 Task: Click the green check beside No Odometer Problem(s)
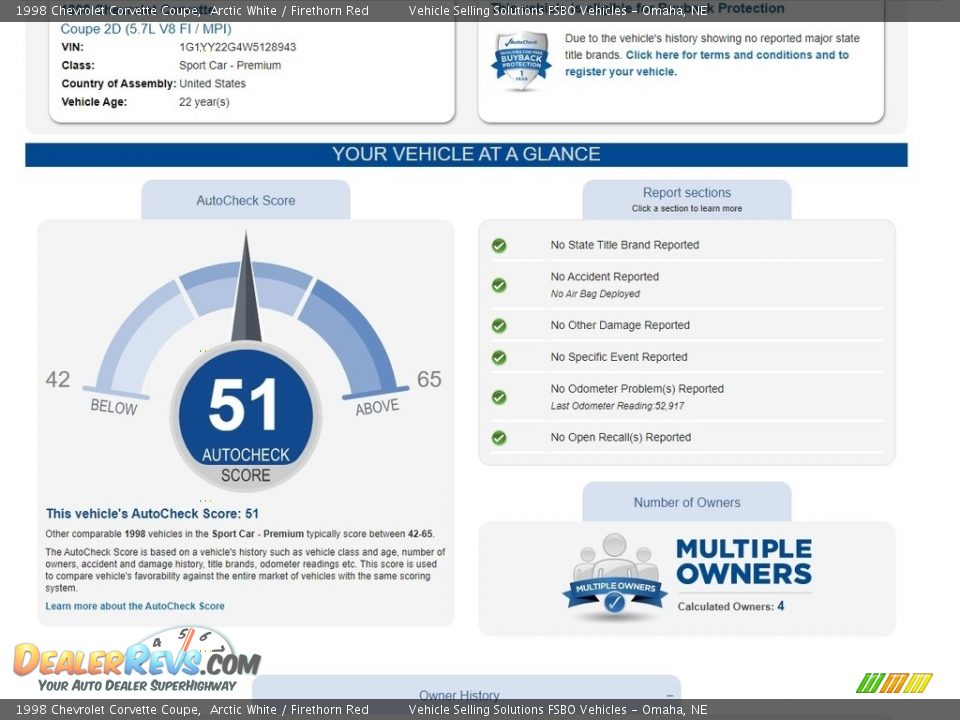pyautogui.click(x=499, y=397)
